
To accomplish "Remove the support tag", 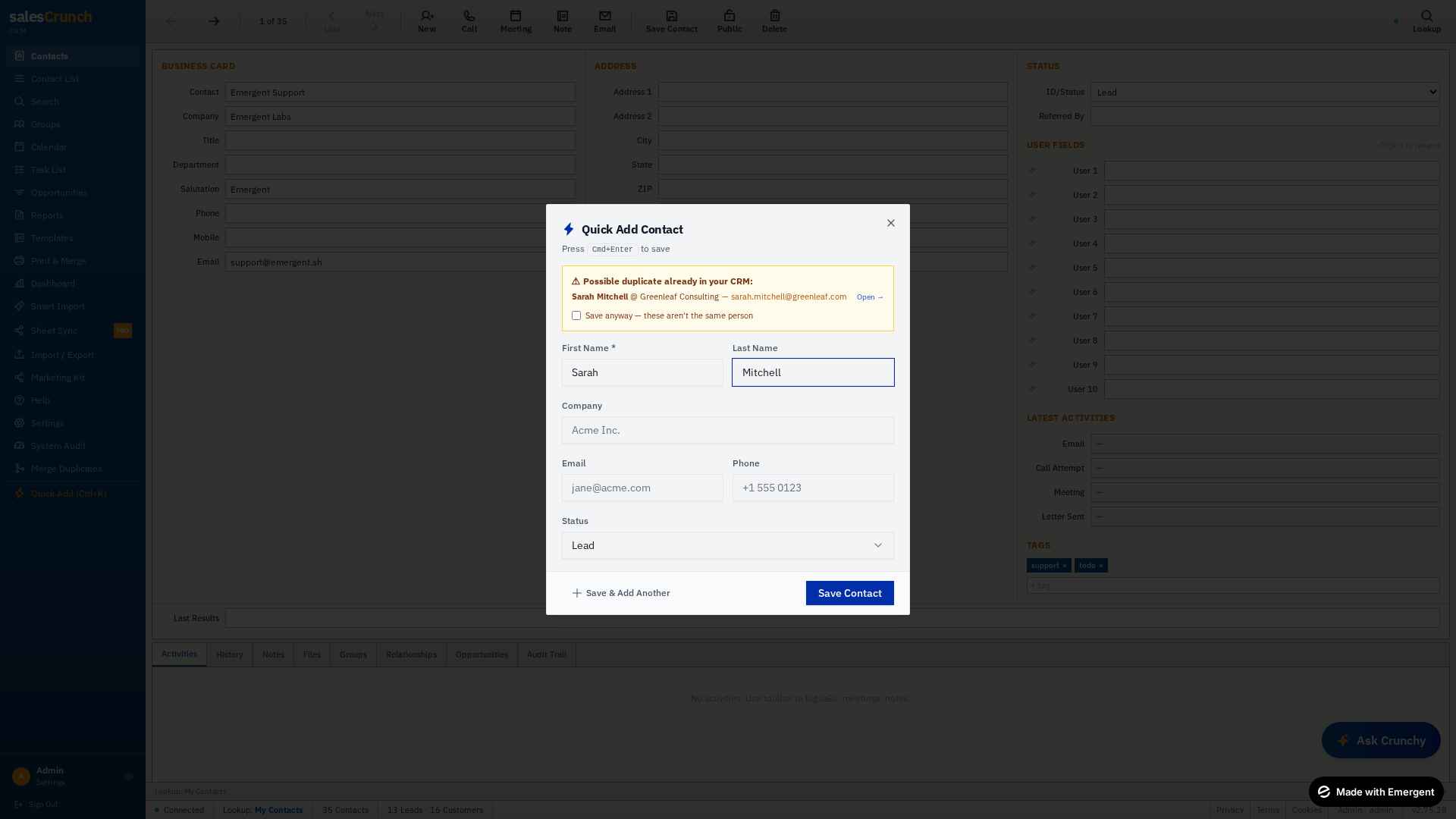I will (1065, 566).
